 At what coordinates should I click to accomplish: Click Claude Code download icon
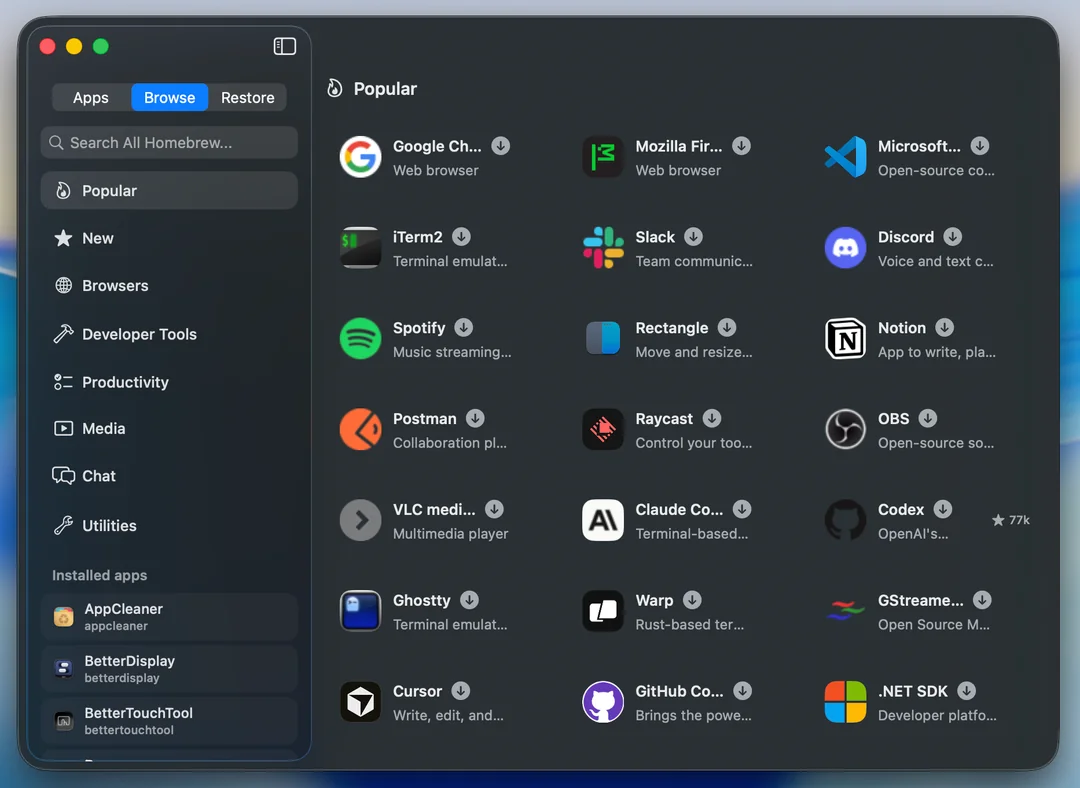tap(742, 510)
